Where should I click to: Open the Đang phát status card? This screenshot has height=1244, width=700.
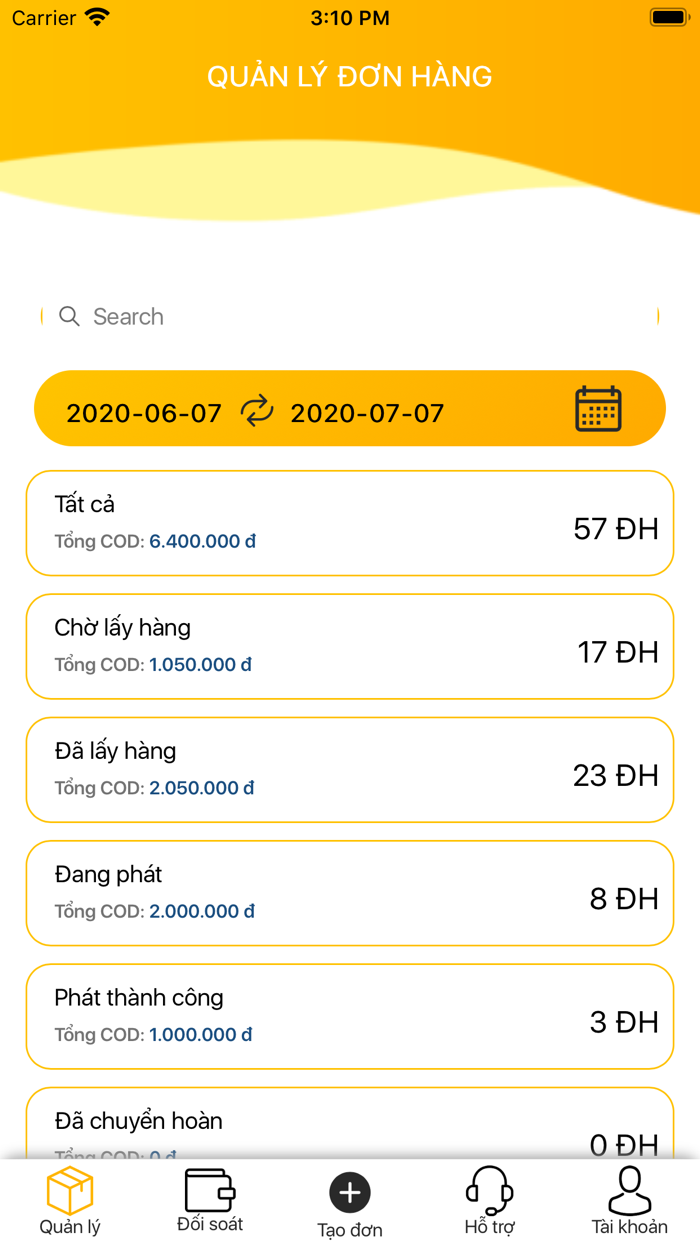click(349, 892)
